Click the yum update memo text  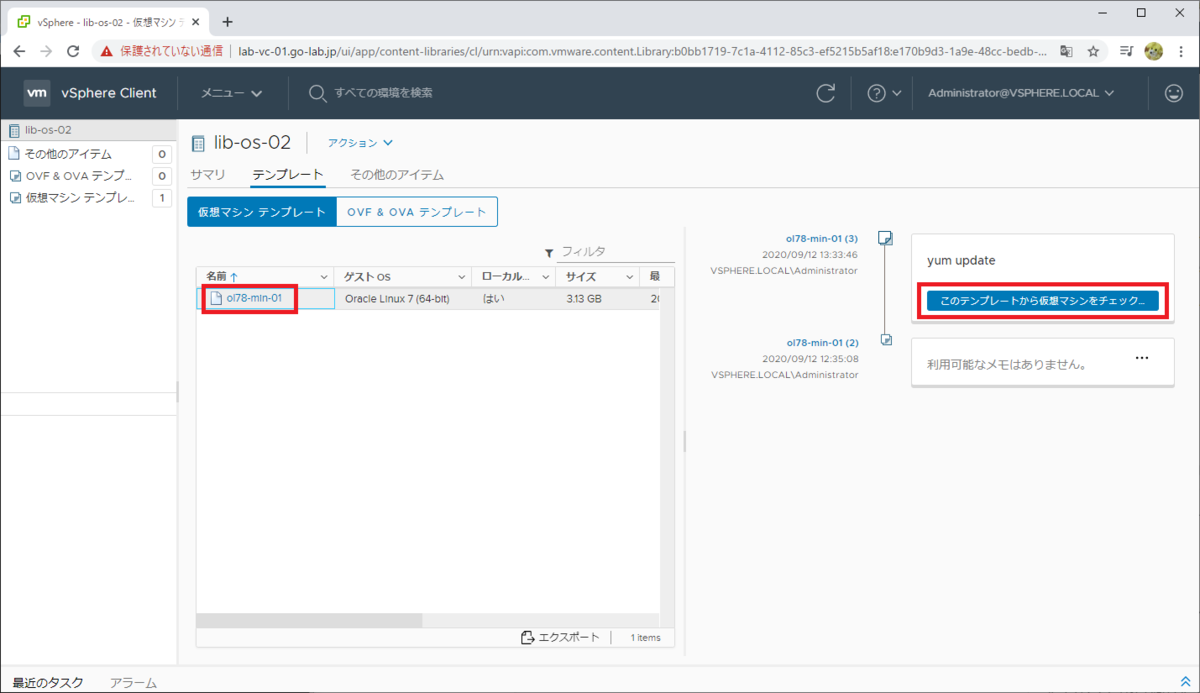[x=961, y=260]
